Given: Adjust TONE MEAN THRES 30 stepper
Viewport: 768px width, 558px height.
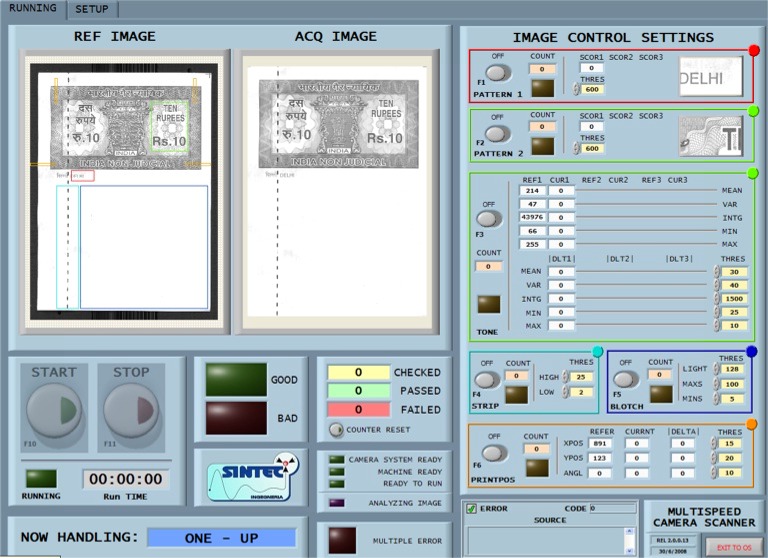Looking at the screenshot, I should (717, 272).
